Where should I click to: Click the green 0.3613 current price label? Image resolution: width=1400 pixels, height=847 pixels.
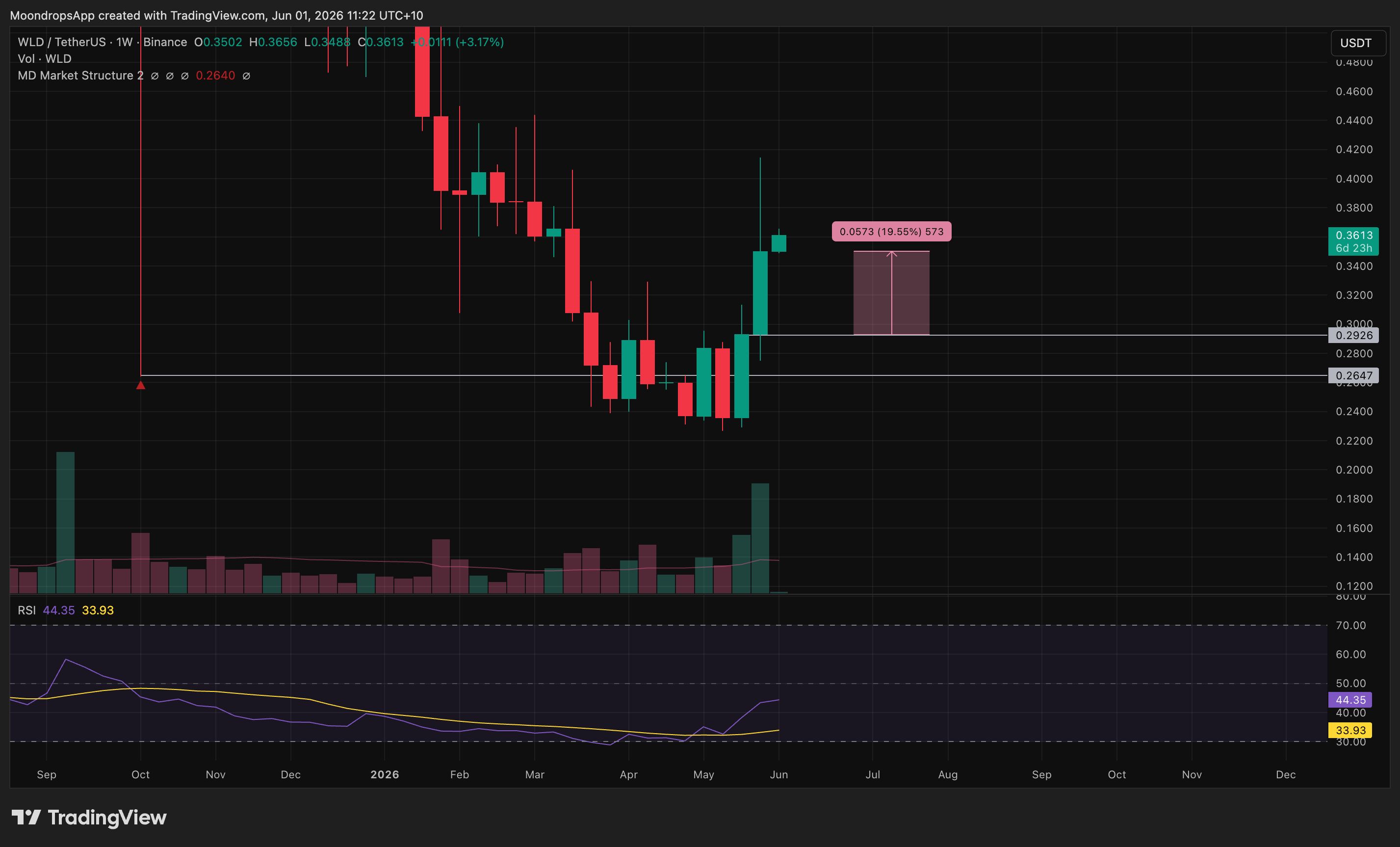1354,235
